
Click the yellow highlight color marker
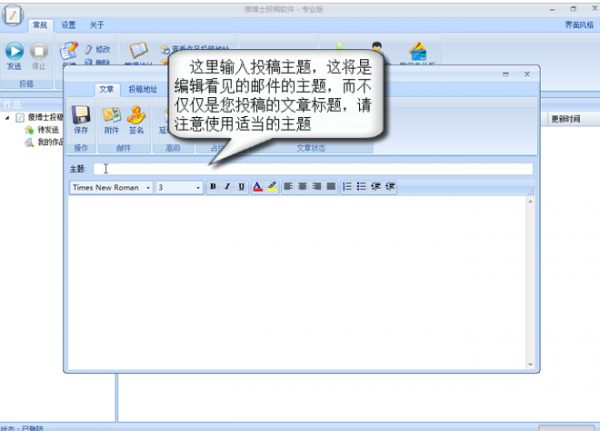point(272,187)
